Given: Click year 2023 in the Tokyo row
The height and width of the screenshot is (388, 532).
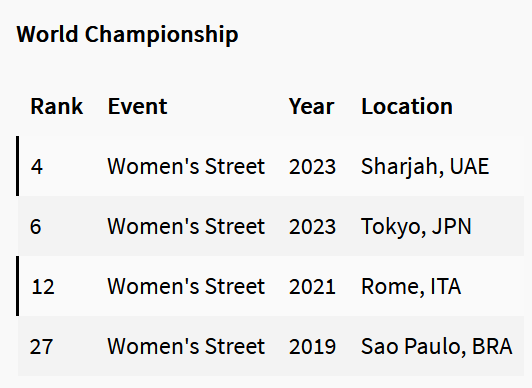Looking at the screenshot, I should tap(312, 227).
